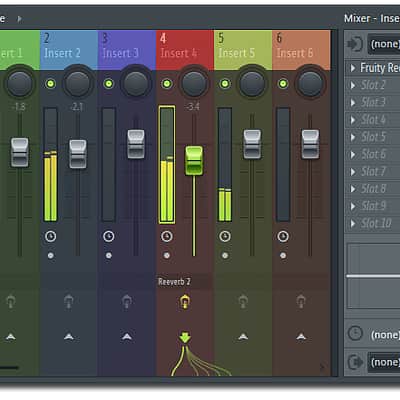Click Insert 1's send icon above its routing arrow
Viewport: 400px width, 400px height.
[x=11, y=302]
